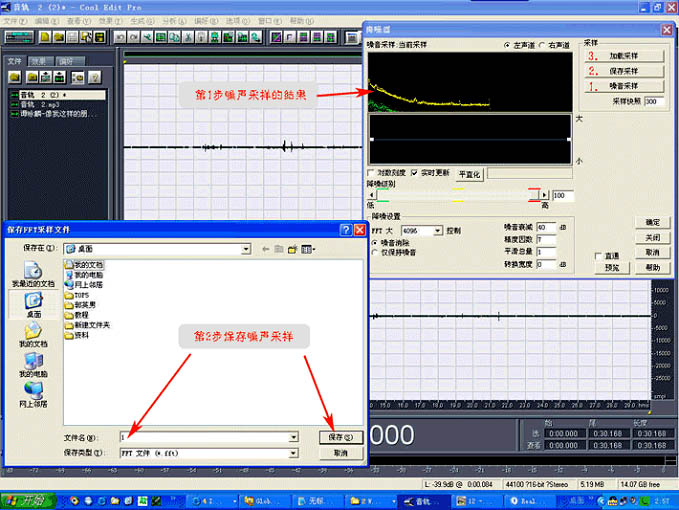679x510 pixels.
Task: Expand the 保存类型 file type dropdown
Action: point(294,453)
